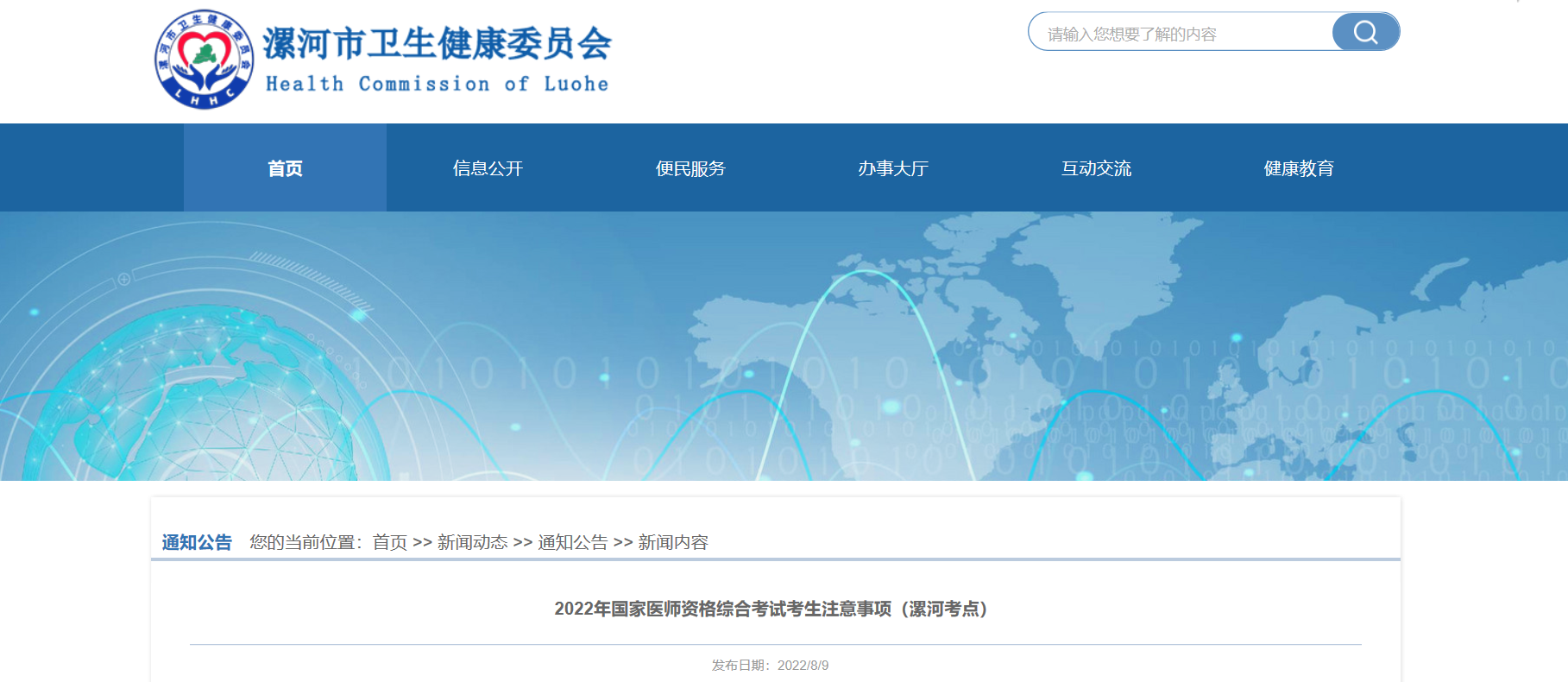The width and height of the screenshot is (1568, 682).
Task: Click the Luohe Health Commission logo emblem
Action: pyautogui.click(x=205, y=60)
